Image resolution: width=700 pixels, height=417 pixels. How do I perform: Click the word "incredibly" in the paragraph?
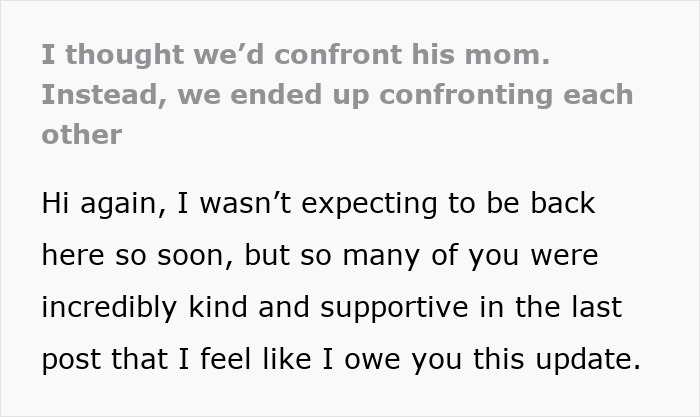coord(109,308)
